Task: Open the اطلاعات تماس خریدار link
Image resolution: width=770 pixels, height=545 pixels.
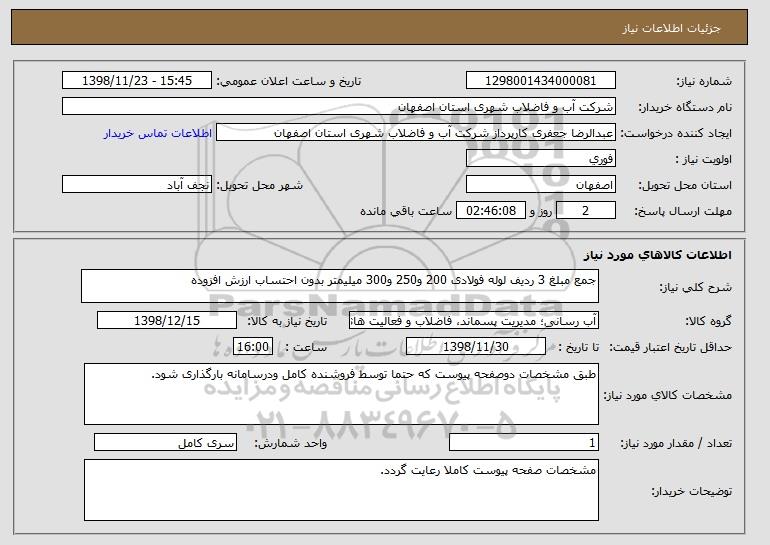Action: point(158,133)
